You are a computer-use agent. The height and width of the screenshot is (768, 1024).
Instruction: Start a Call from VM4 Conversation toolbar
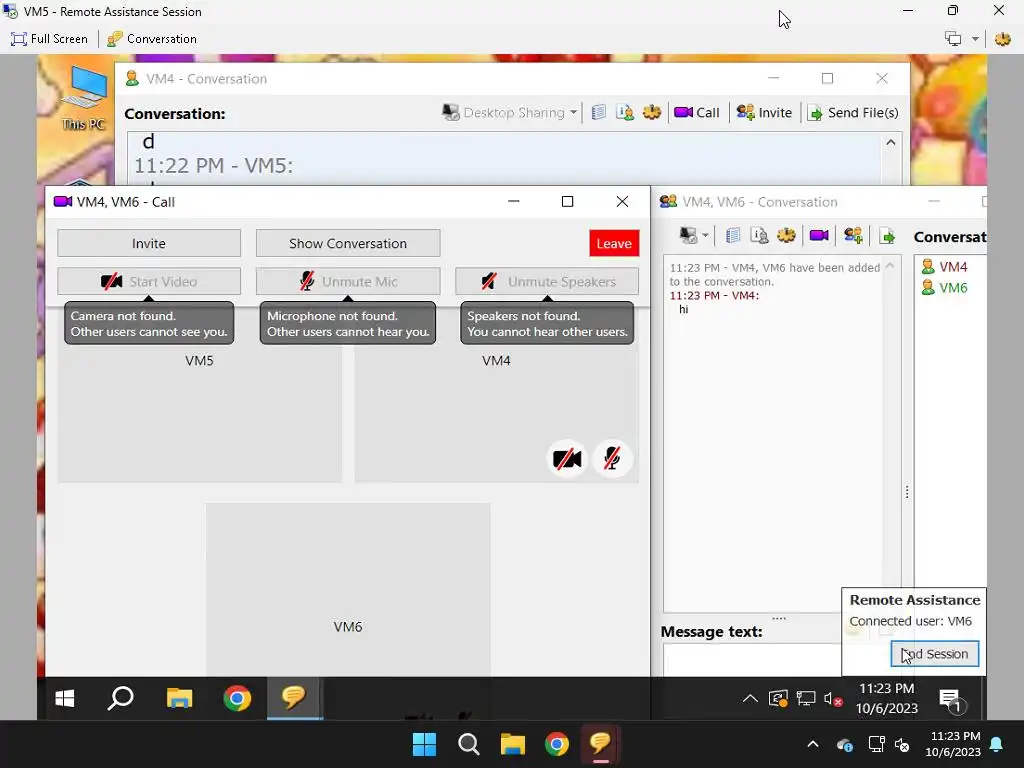697,112
